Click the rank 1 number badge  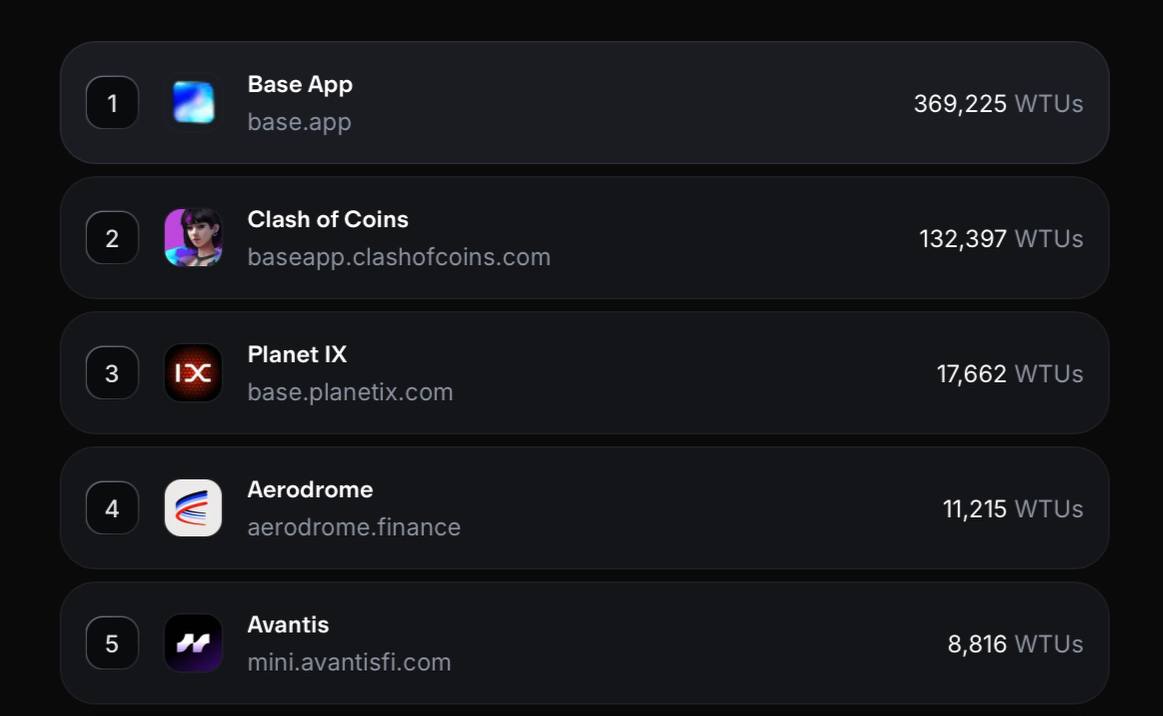point(112,102)
